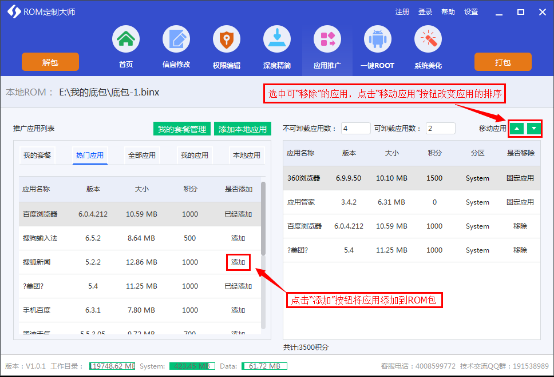Move selected app down with green arrow
Screen dimensions: 554x377
[x=534, y=129]
